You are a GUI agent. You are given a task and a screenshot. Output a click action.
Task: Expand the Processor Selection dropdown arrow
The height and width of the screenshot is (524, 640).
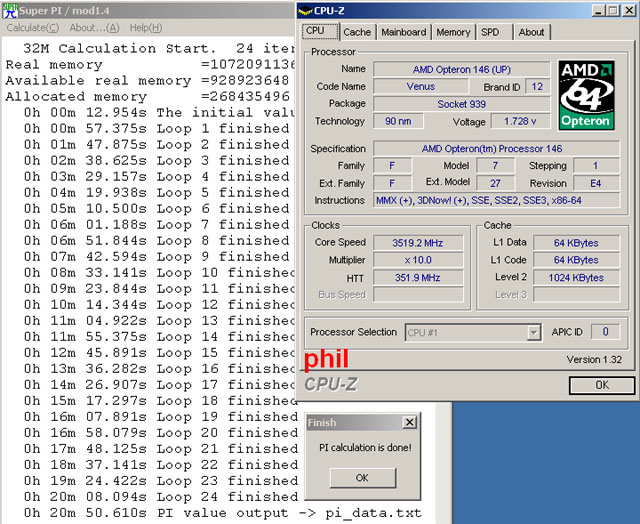[533, 333]
